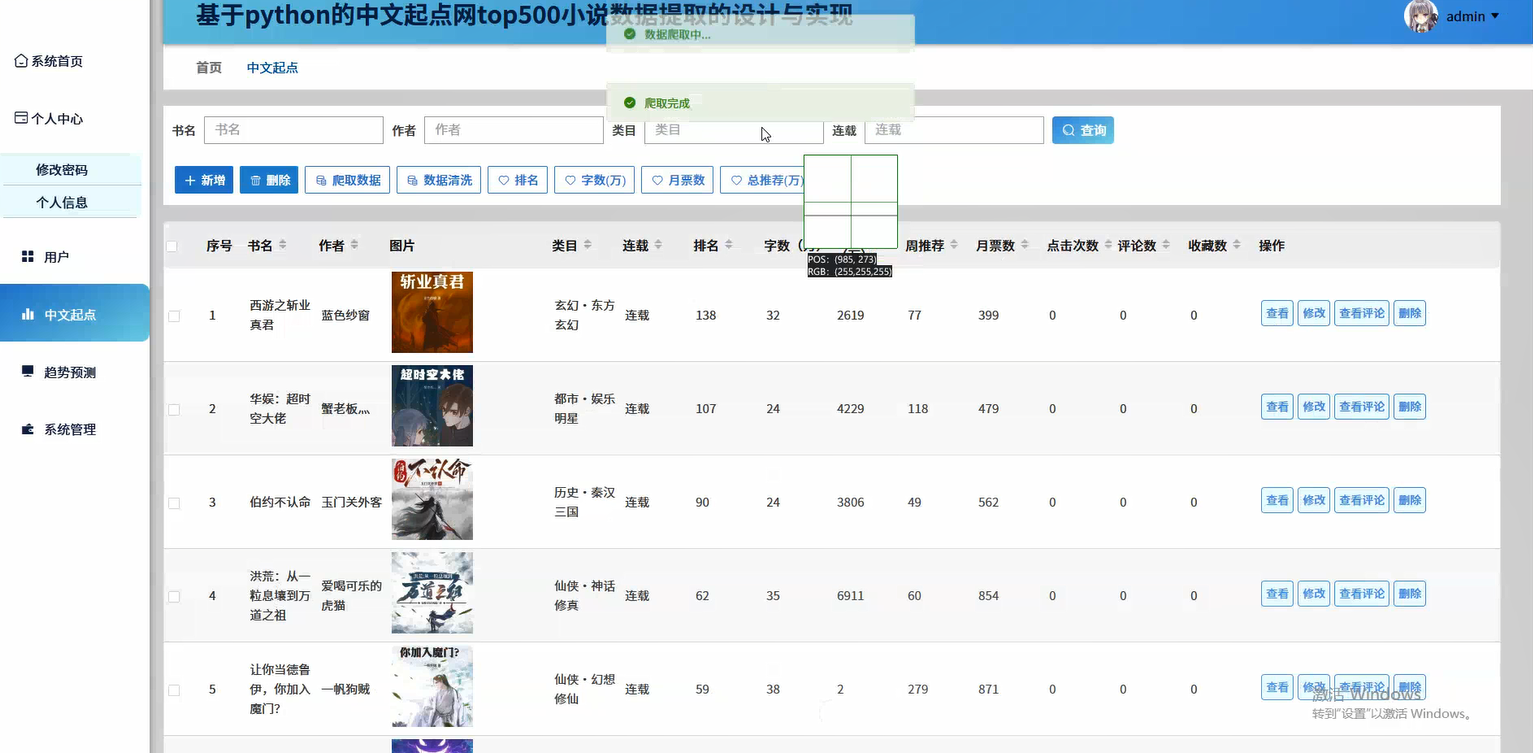Viewport: 1533px width, 753px height.
Task: Focus the 连载 search field
Action: click(954, 130)
